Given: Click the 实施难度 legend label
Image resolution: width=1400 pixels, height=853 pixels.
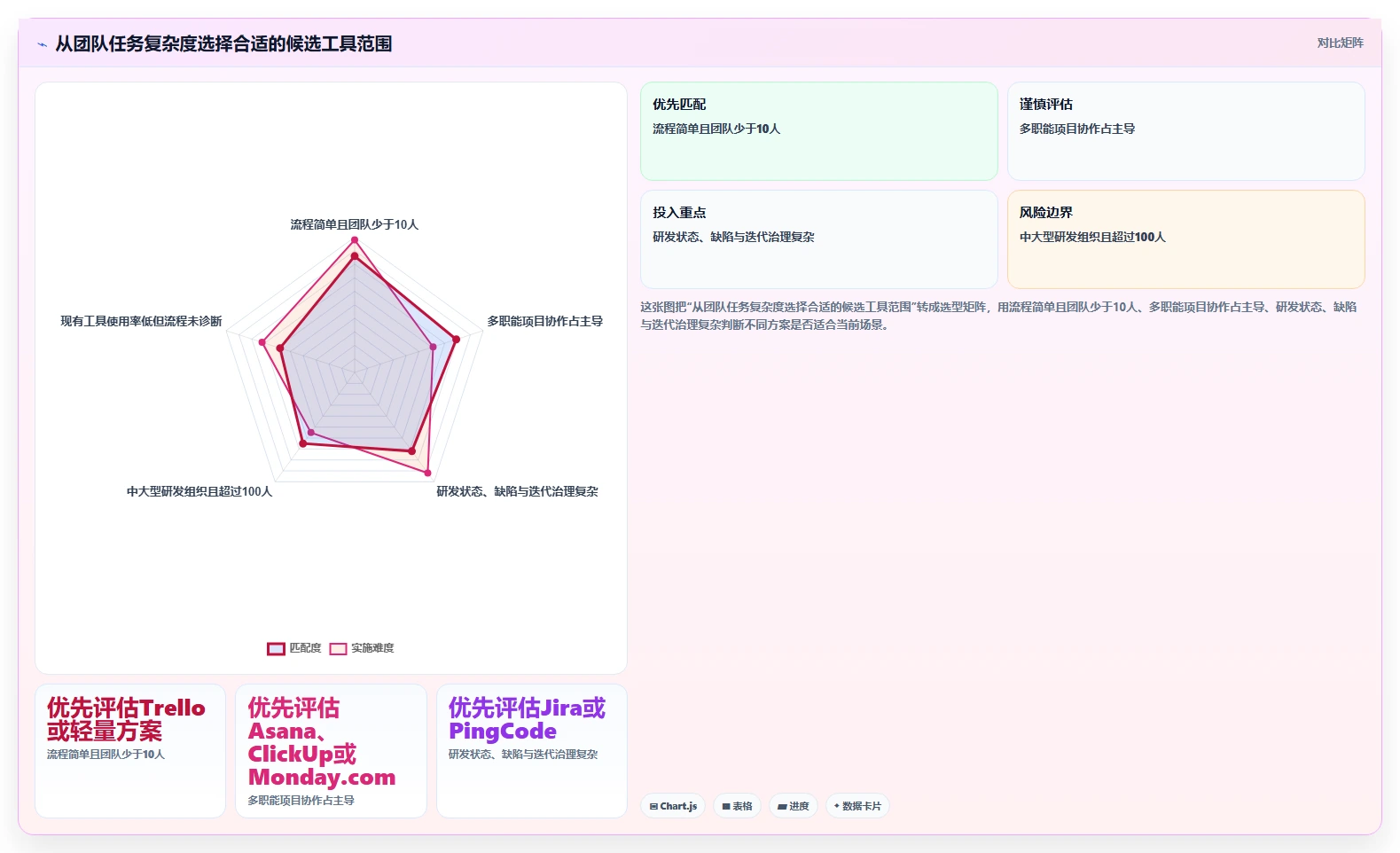Looking at the screenshot, I should coord(372,648).
